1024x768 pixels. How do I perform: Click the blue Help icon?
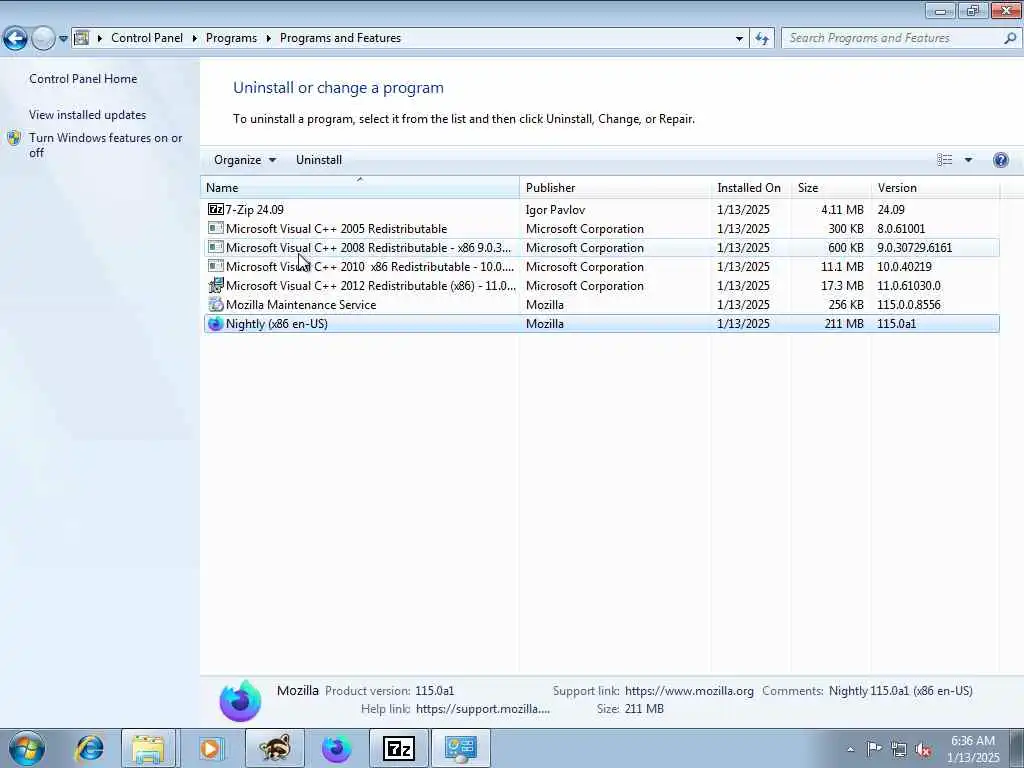pyautogui.click(x=1000, y=160)
